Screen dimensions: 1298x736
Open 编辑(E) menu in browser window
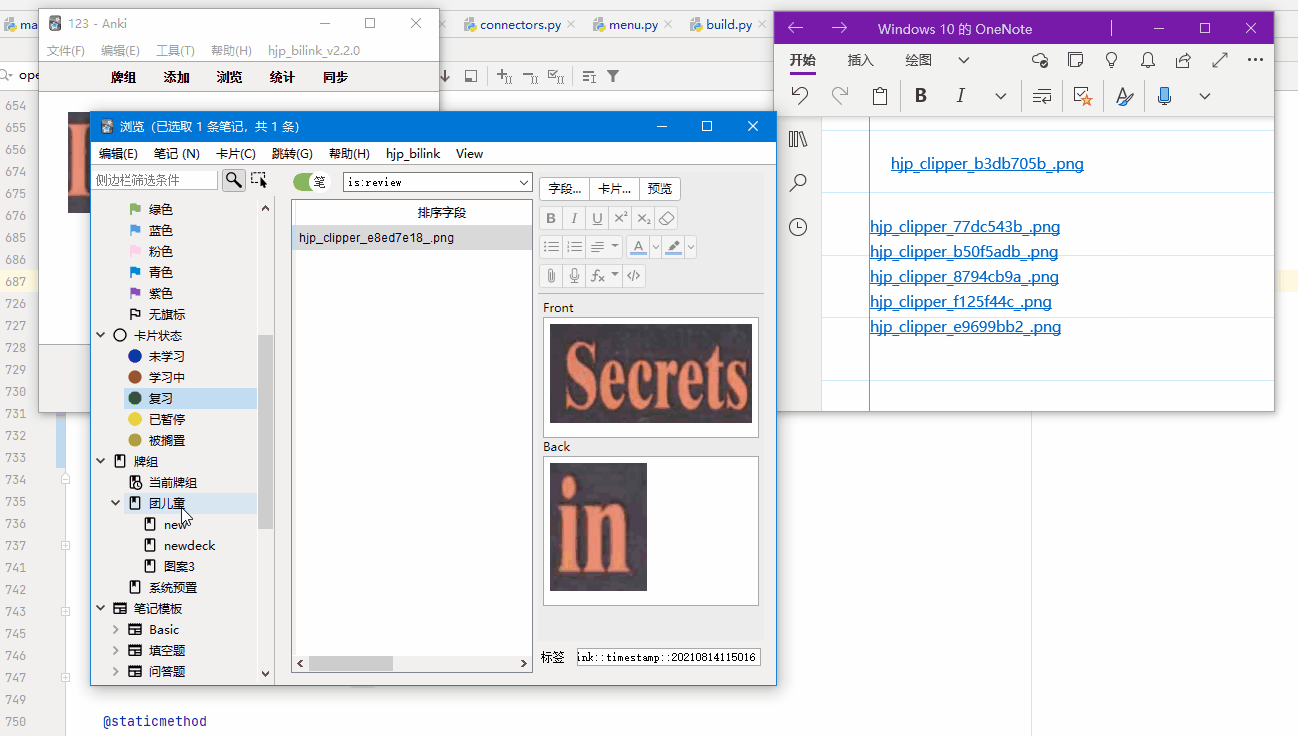(118, 153)
